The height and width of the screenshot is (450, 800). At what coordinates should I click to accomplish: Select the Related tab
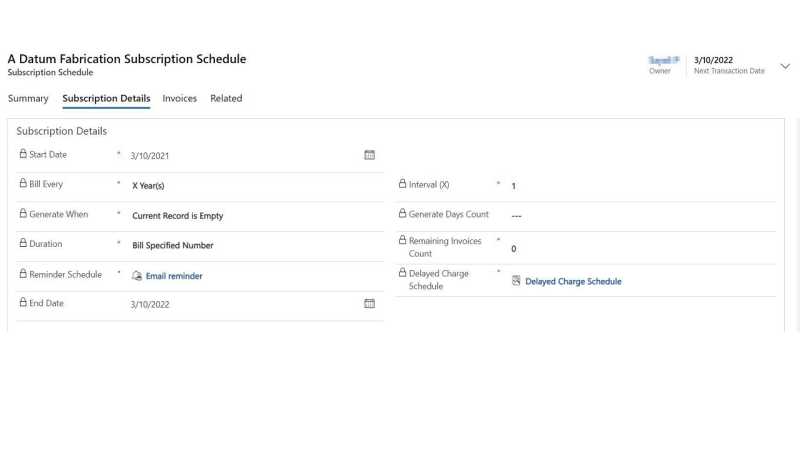(226, 98)
